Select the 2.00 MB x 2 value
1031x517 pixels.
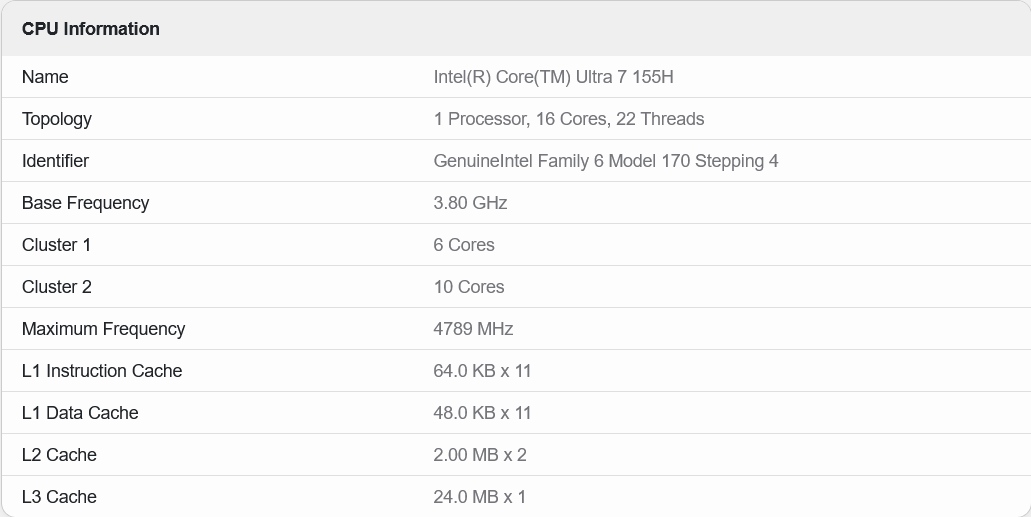click(x=480, y=455)
